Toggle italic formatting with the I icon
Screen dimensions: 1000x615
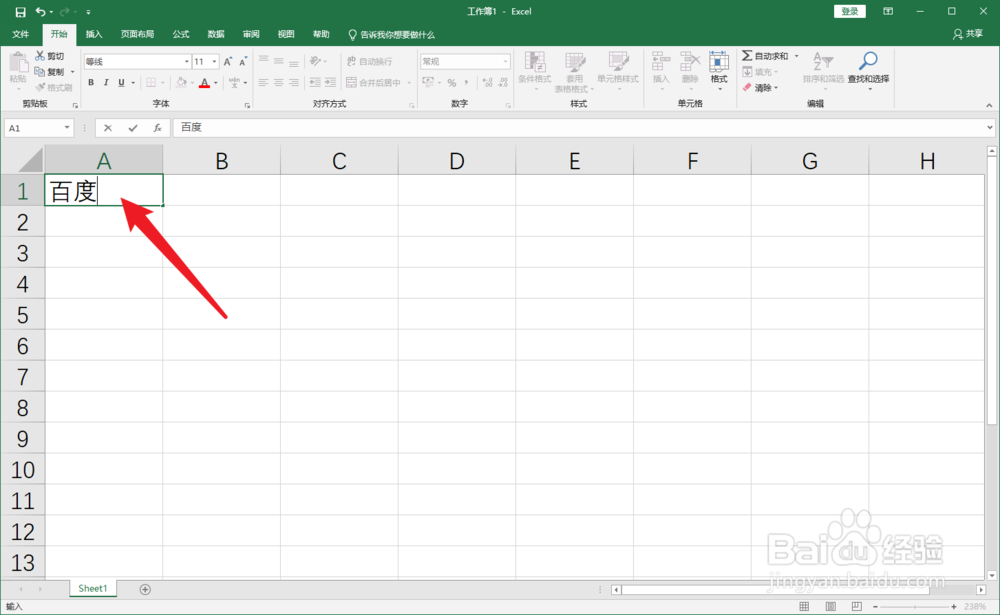pos(104,82)
